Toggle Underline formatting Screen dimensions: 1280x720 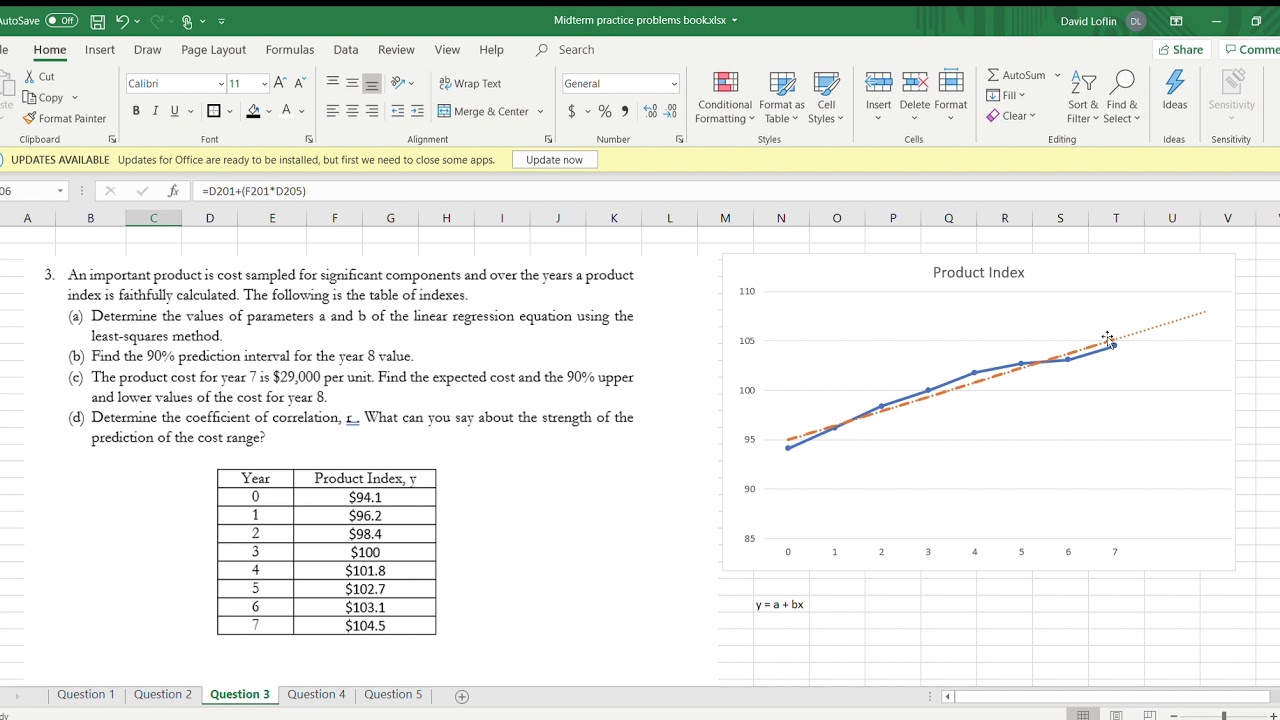pyautogui.click(x=175, y=111)
